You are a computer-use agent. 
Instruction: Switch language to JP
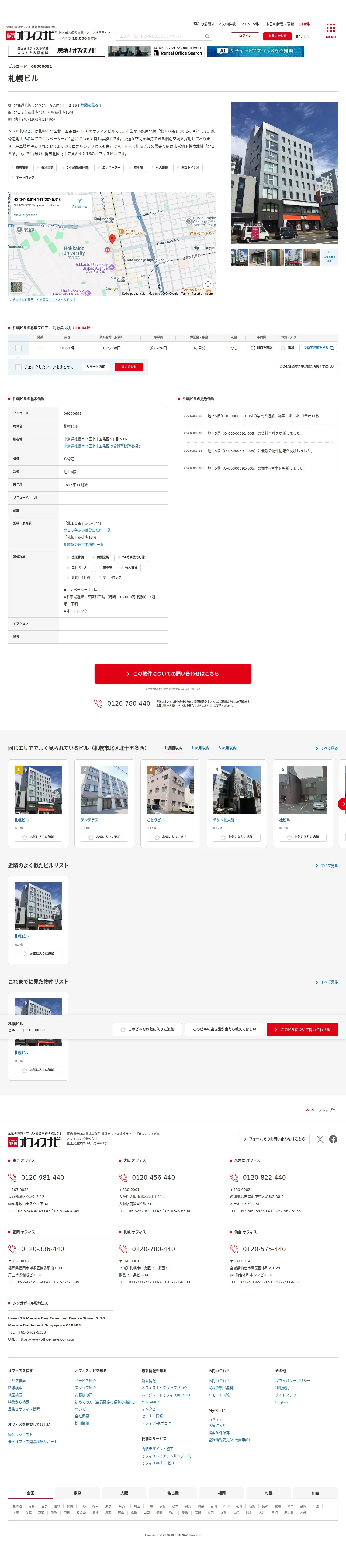298,36
